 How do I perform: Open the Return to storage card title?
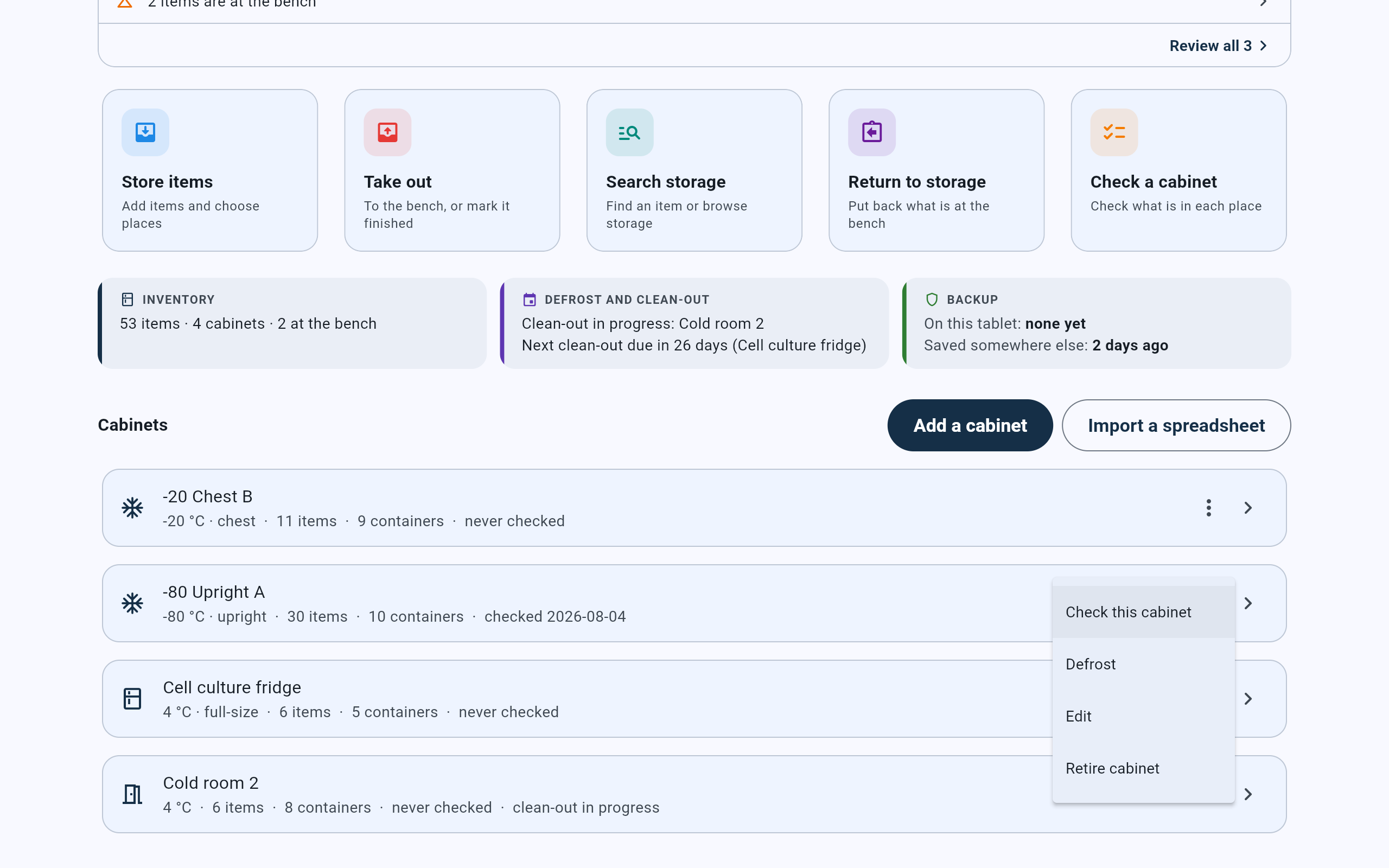917,182
